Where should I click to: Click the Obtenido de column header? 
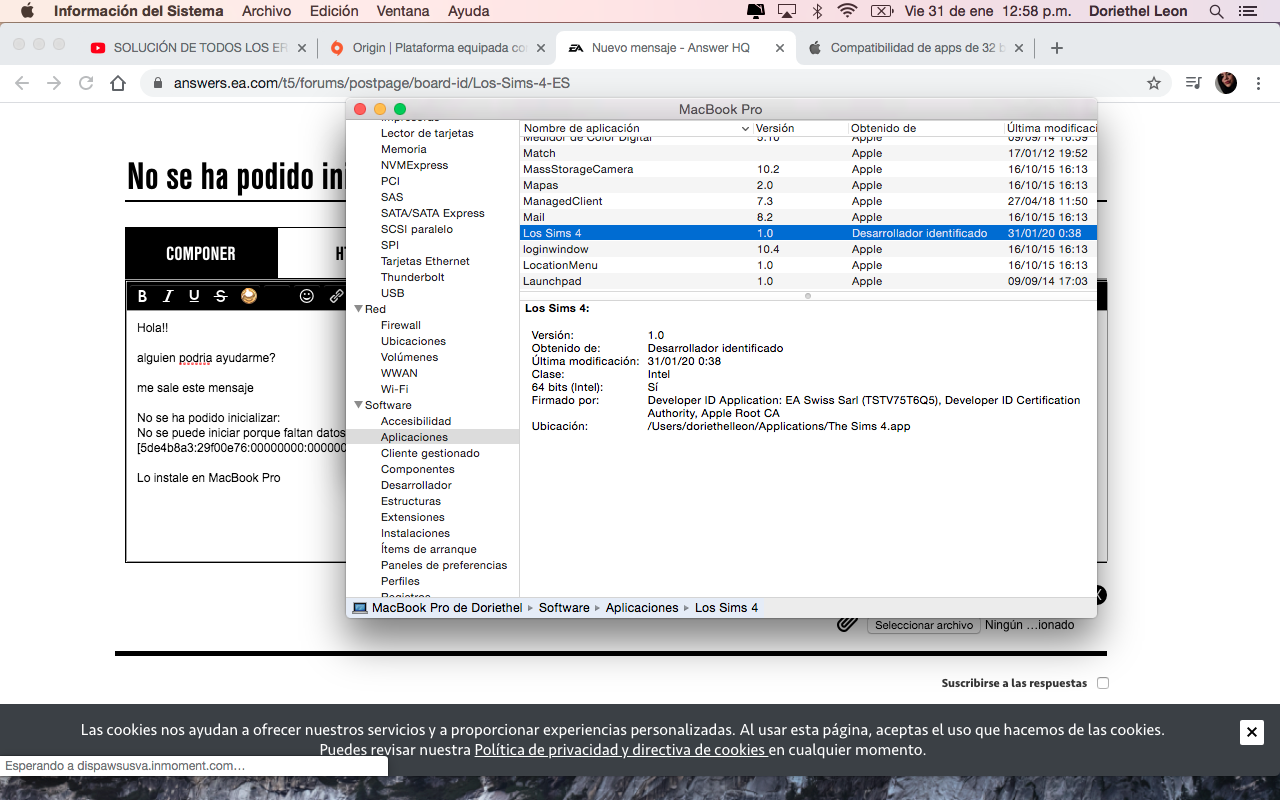tap(926, 129)
